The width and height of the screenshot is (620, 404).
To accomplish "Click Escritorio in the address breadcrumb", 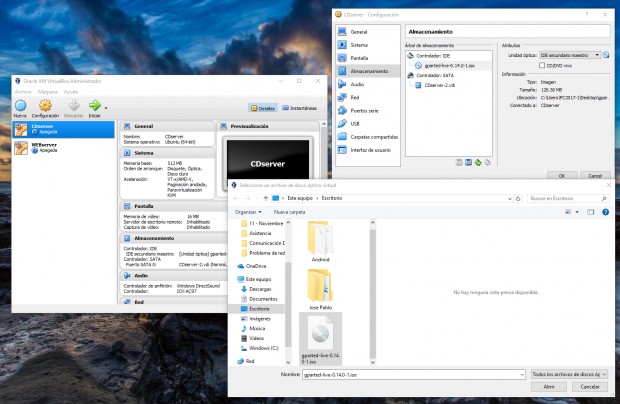I will pyautogui.click(x=332, y=198).
